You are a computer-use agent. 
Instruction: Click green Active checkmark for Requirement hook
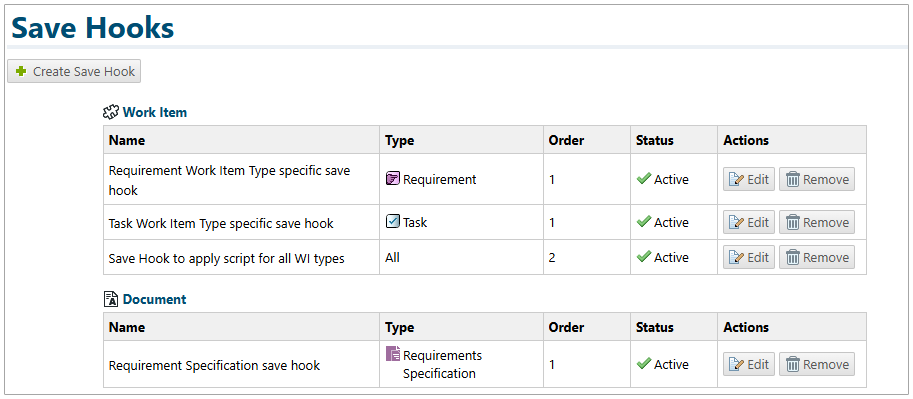(x=643, y=179)
